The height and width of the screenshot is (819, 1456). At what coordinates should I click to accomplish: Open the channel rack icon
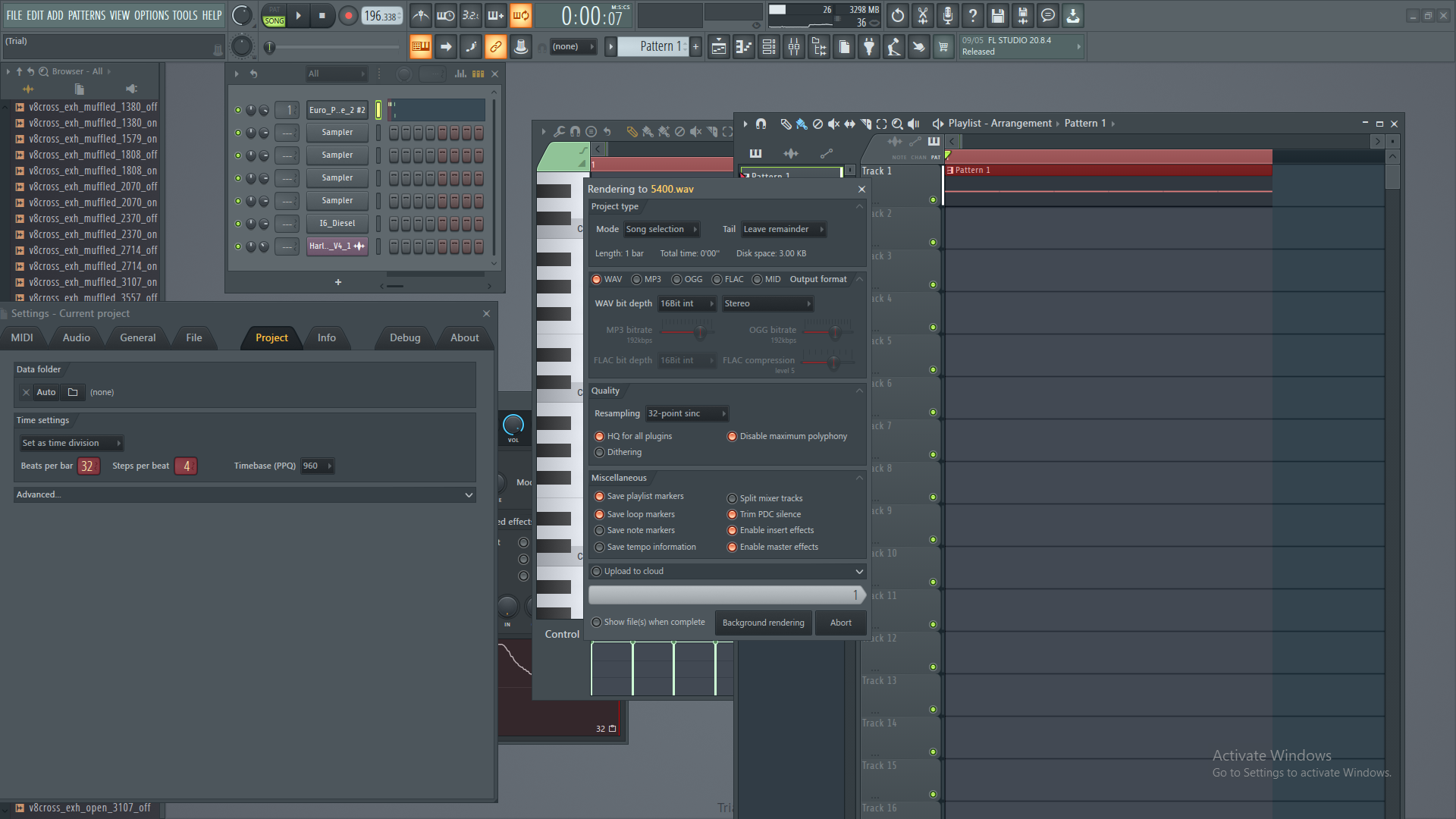[x=769, y=47]
